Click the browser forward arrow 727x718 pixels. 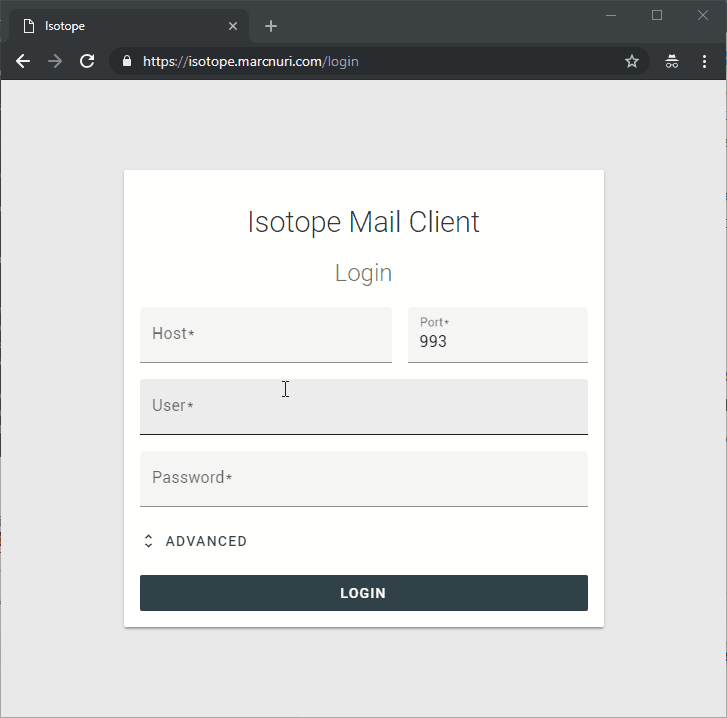pyautogui.click(x=55, y=61)
